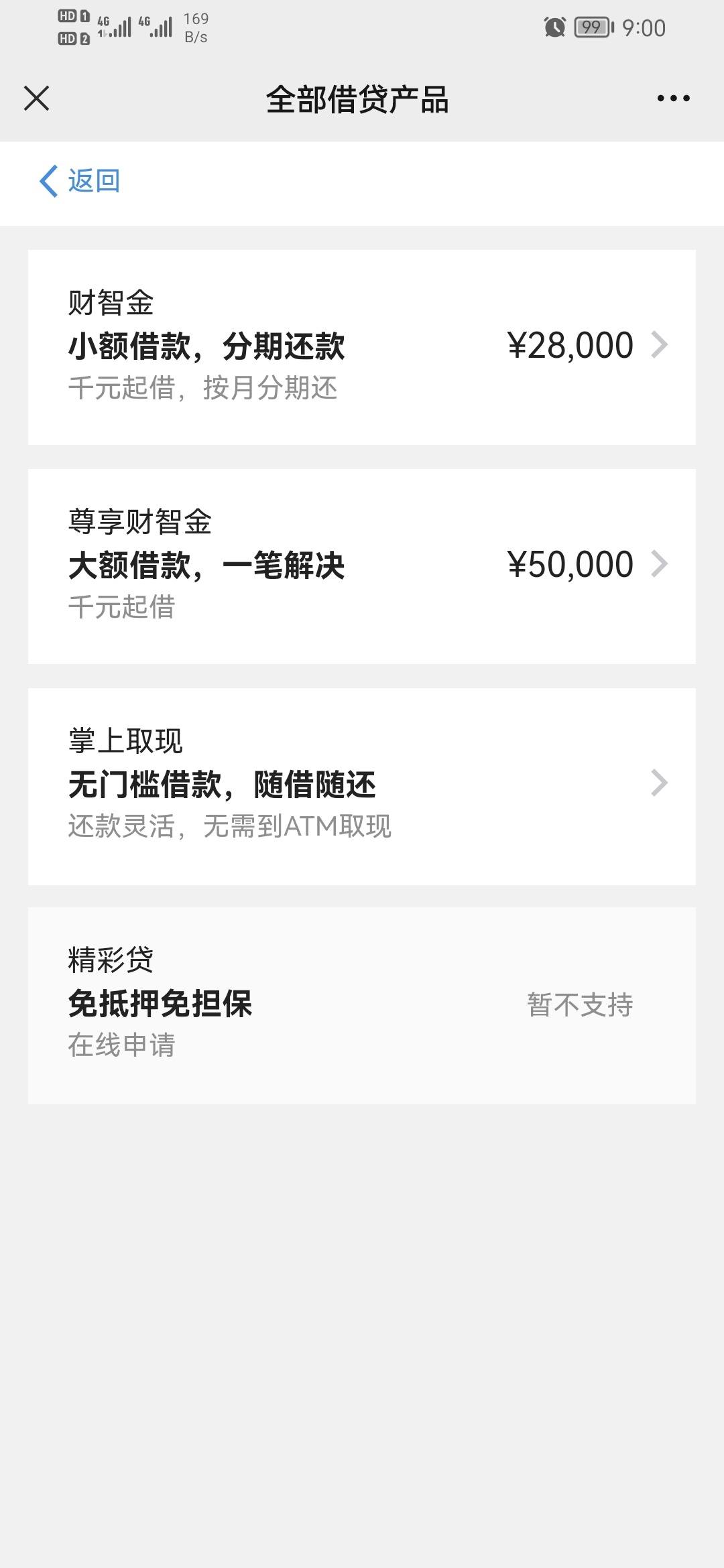The height and width of the screenshot is (1568, 724).
Task: Expand 掌上取现 with its right chevron
Action: click(x=660, y=783)
